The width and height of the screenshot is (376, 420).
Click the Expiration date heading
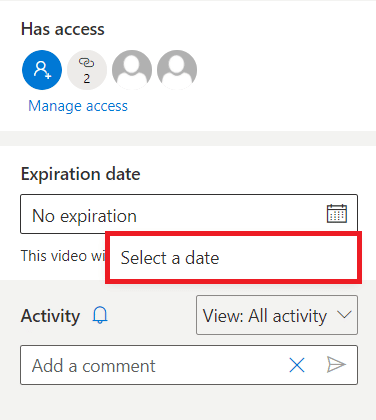(x=81, y=174)
